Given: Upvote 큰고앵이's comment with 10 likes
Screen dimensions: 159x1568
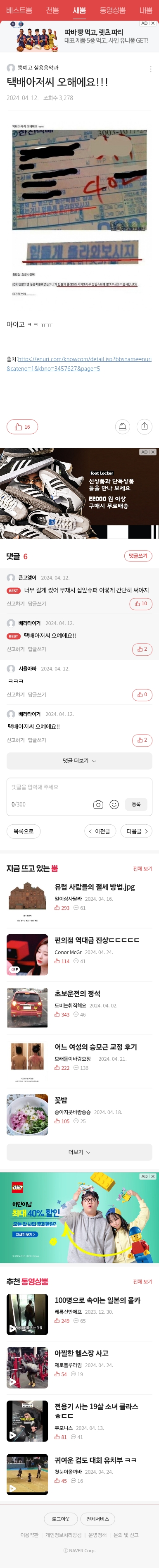Looking at the screenshot, I should pyautogui.click(x=141, y=604).
